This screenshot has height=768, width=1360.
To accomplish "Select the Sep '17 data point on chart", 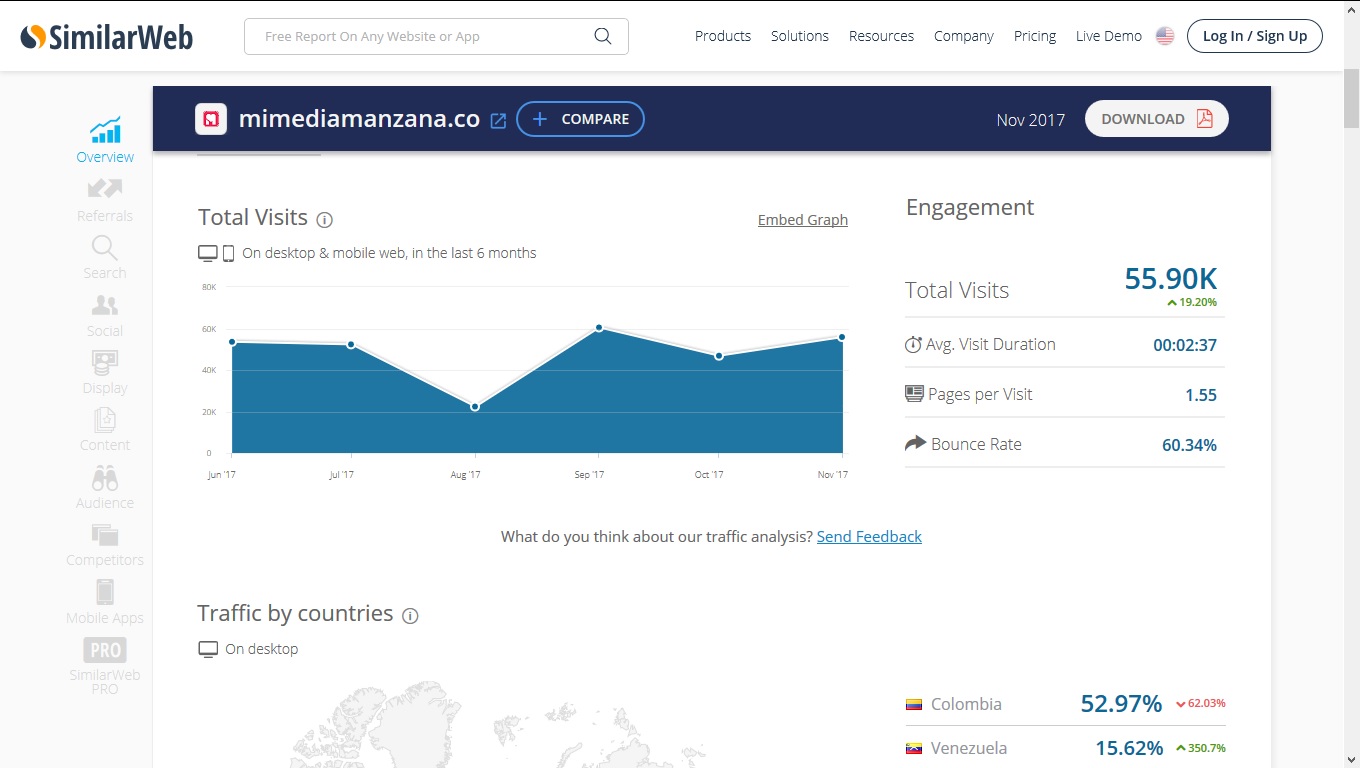I will coord(599,327).
